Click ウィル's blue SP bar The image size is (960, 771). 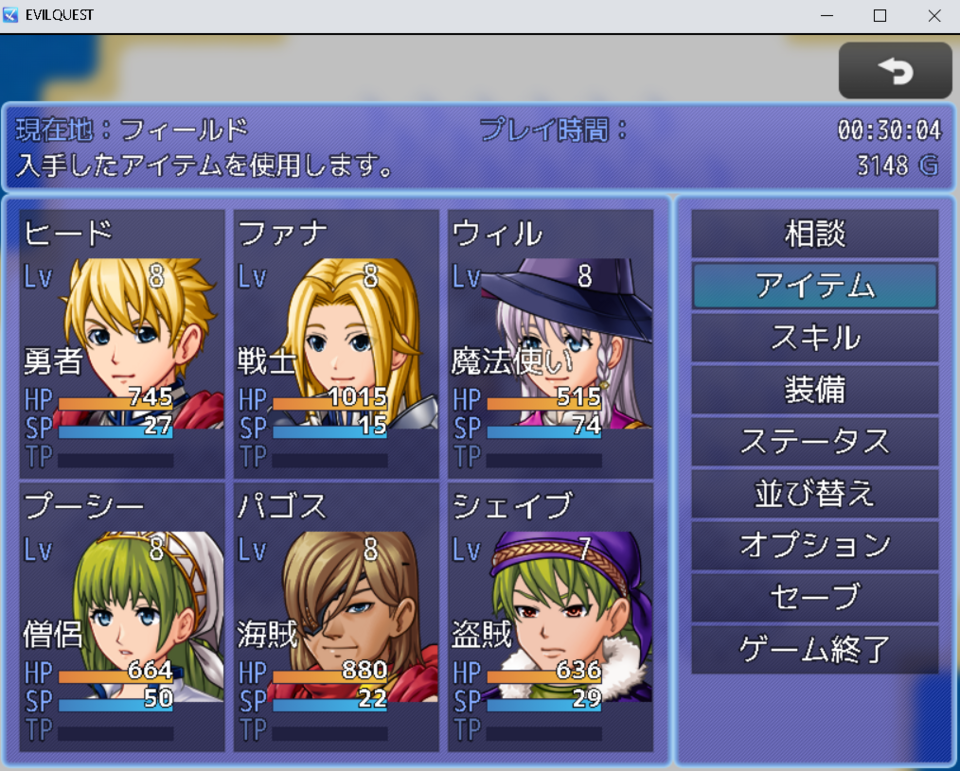[544, 432]
